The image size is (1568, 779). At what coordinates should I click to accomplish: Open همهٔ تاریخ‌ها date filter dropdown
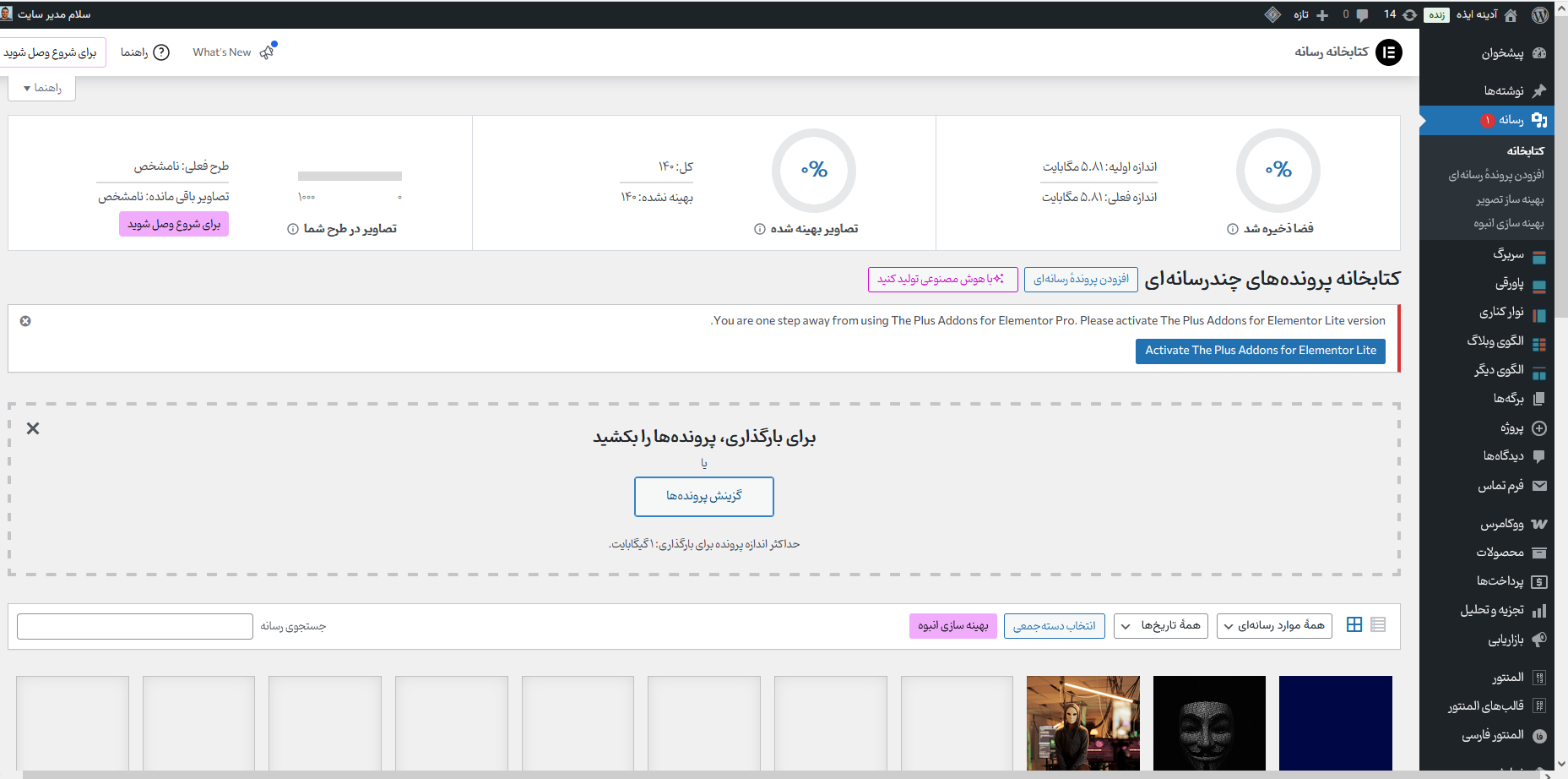(1161, 625)
